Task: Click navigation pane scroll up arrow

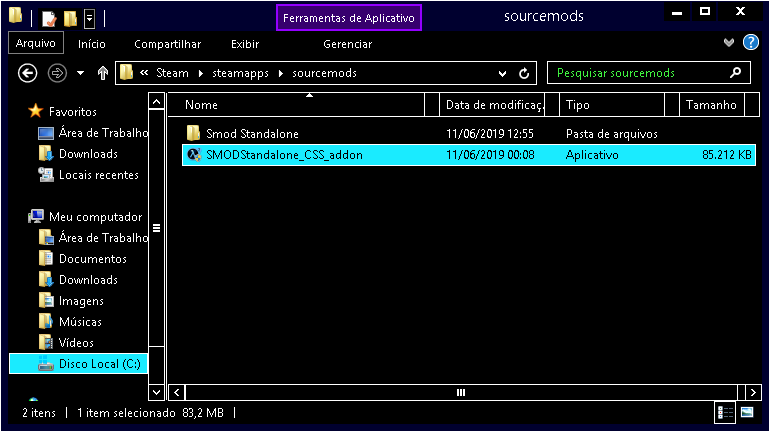Action: pyautogui.click(x=156, y=102)
